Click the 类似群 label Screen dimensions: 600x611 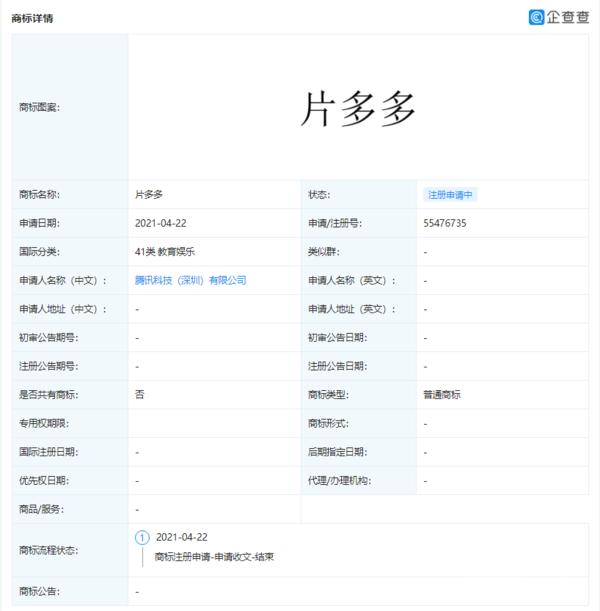click(323, 252)
